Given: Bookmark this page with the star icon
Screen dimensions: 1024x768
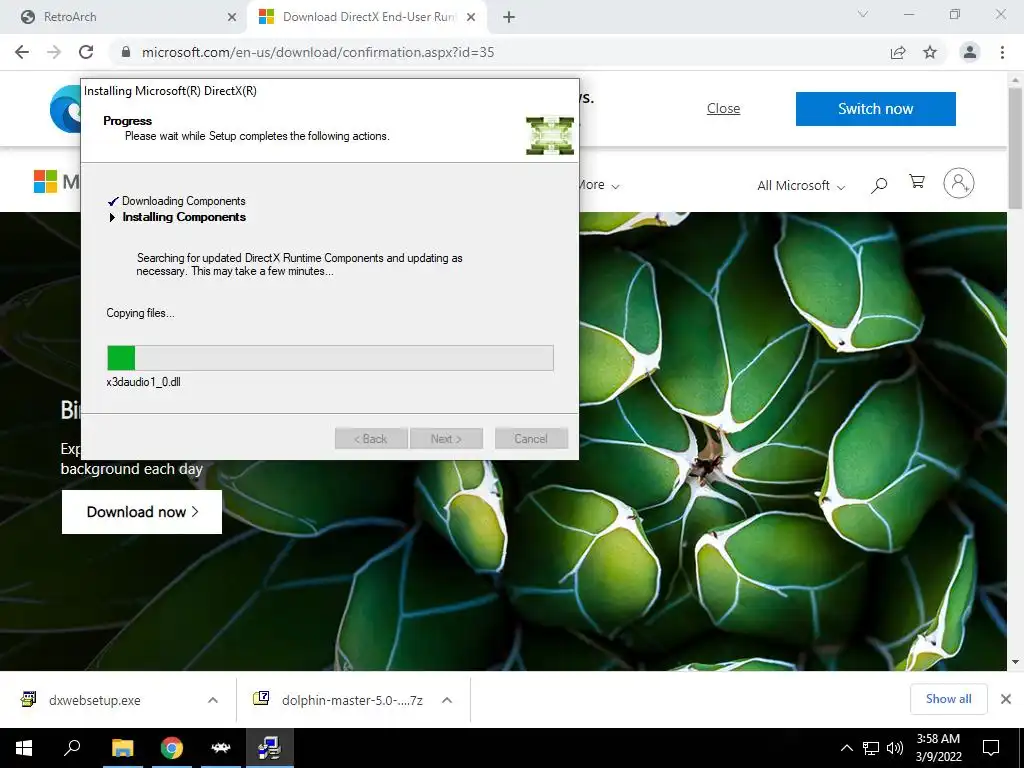Looking at the screenshot, I should pos(930,52).
